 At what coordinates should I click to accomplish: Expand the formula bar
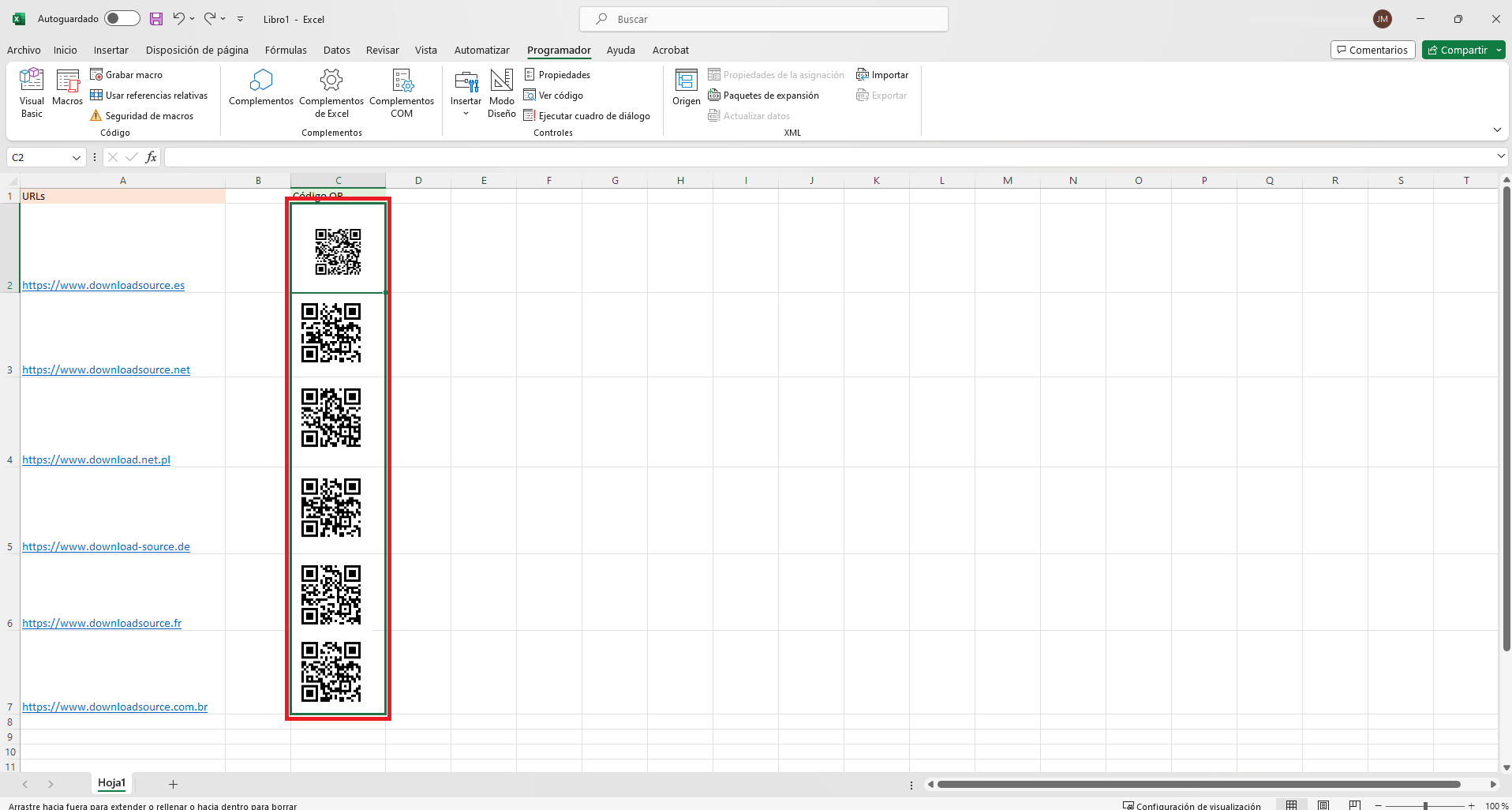(1501, 156)
